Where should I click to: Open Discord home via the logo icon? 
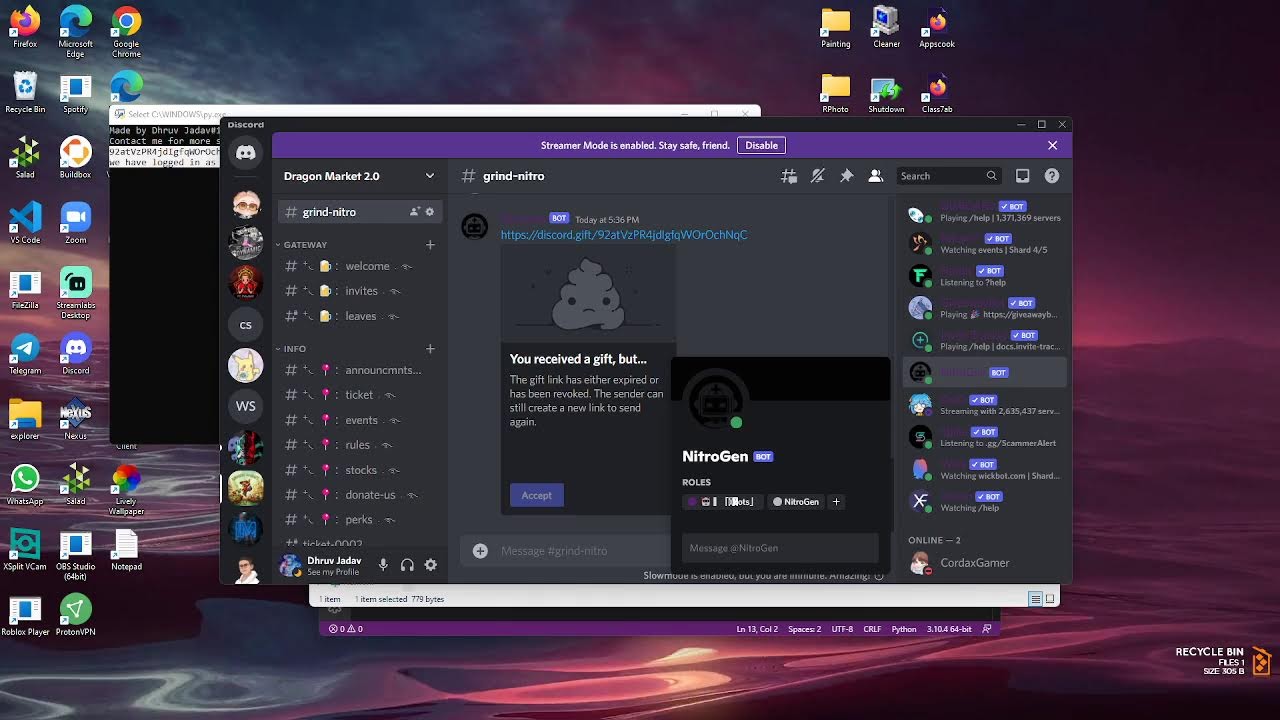click(x=246, y=153)
